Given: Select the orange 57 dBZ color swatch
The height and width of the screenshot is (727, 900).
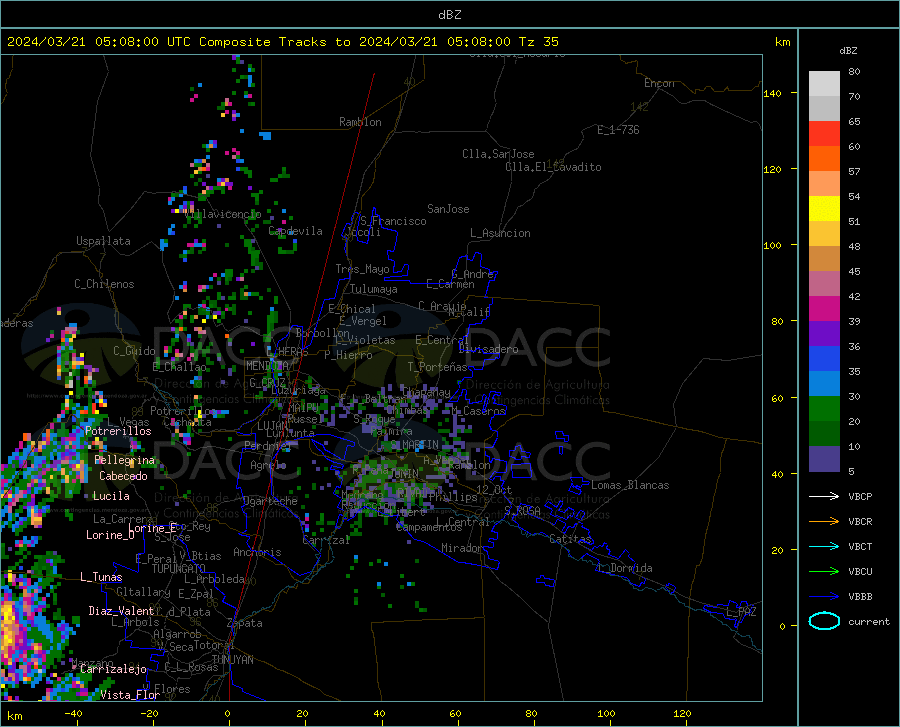Looking at the screenshot, I should [824, 159].
